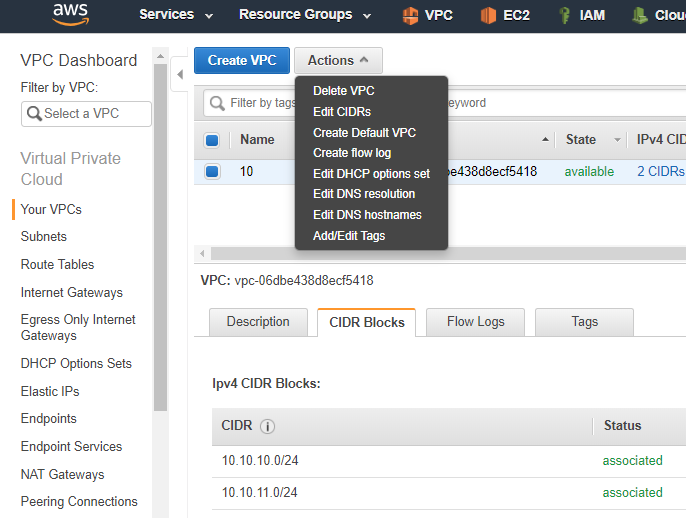The width and height of the screenshot is (686, 518).
Task: Open Peering Connections in sidebar
Action: tap(79, 501)
